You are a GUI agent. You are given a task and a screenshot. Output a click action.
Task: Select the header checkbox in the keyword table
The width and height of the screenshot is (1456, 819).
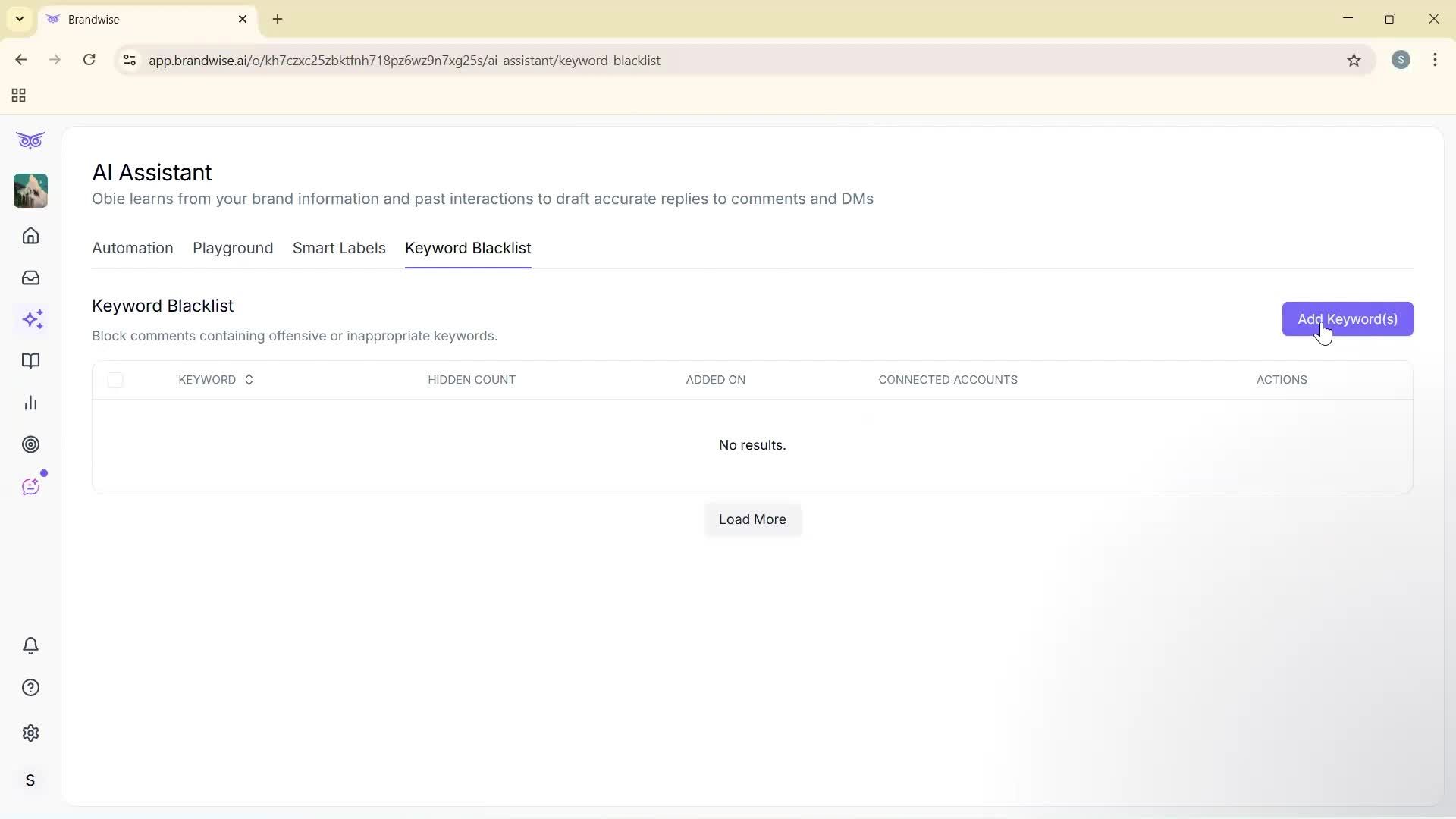click(x=115, y=380)
